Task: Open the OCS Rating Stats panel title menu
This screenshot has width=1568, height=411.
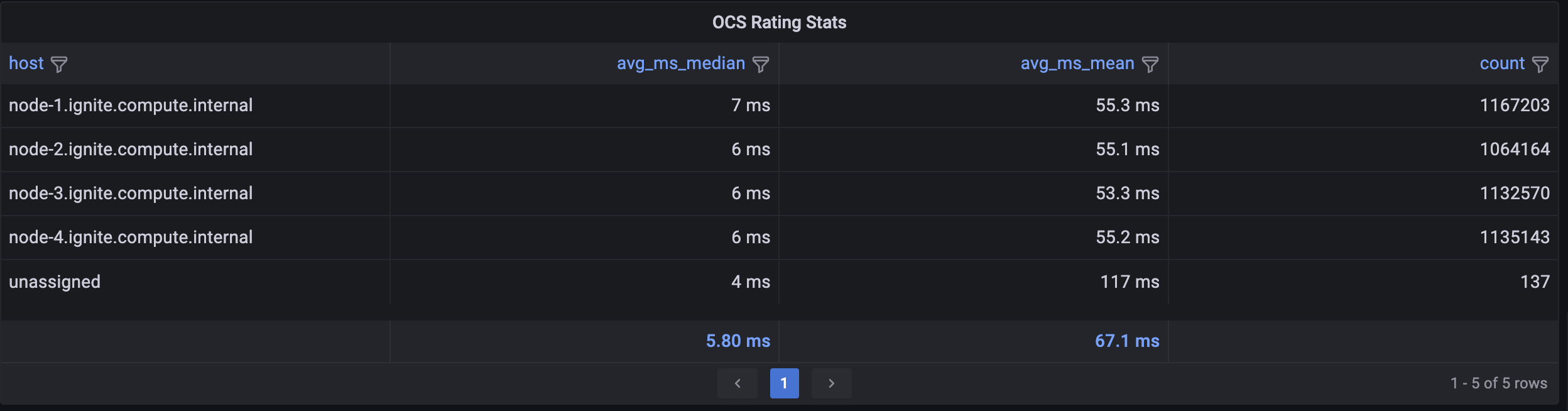Action: (x=778, y=22)
